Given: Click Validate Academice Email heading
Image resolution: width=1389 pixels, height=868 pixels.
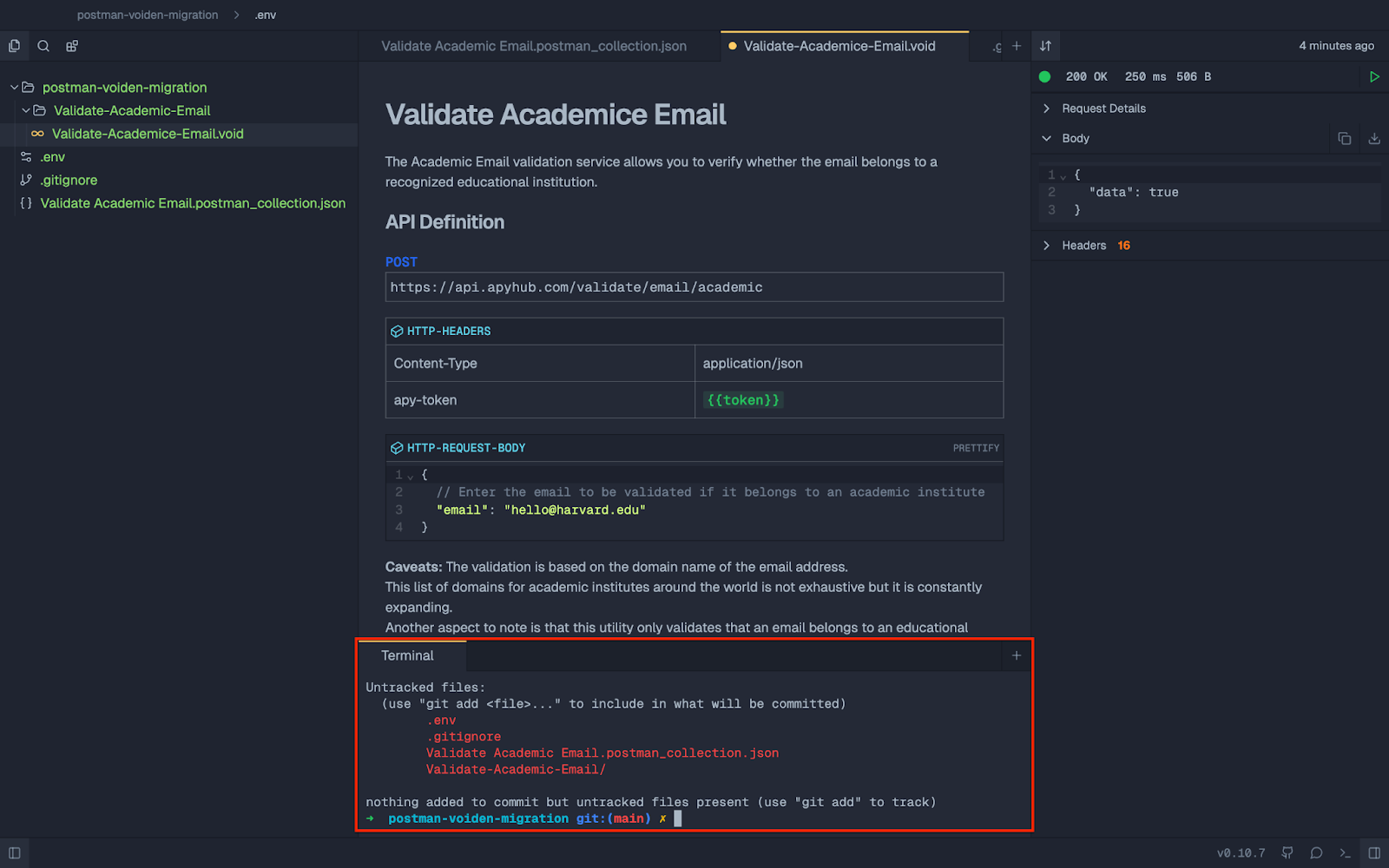Looking at the screenshot, I should 556,115.
